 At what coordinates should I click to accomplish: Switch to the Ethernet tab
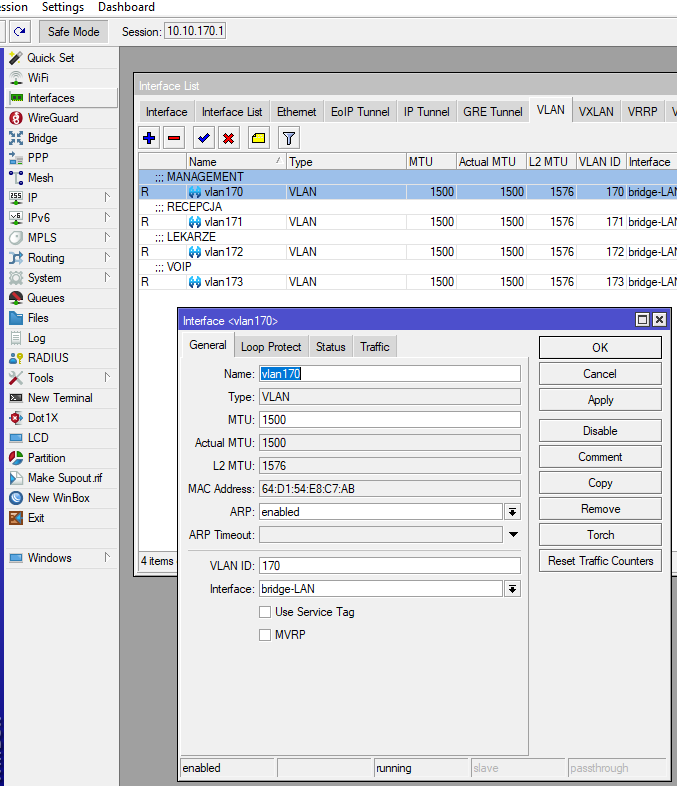click(x=297, y=111)
